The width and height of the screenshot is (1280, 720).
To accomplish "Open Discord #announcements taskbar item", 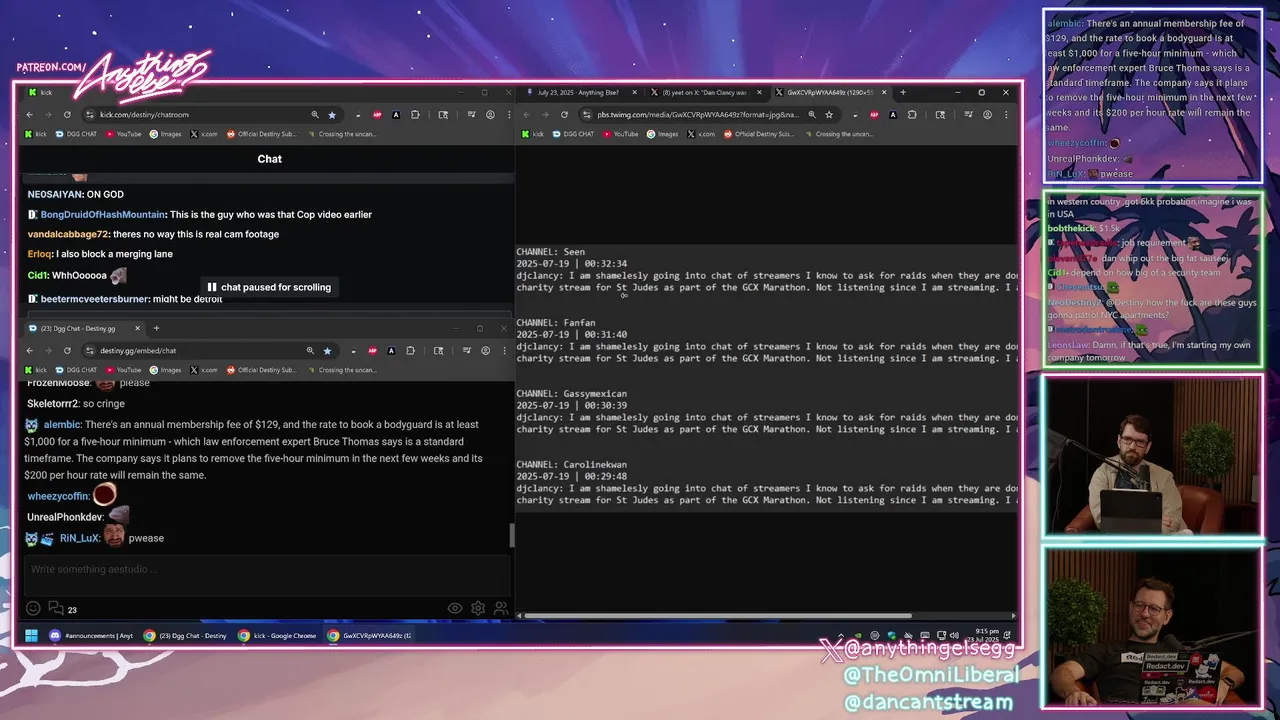I will pos(91,635).
